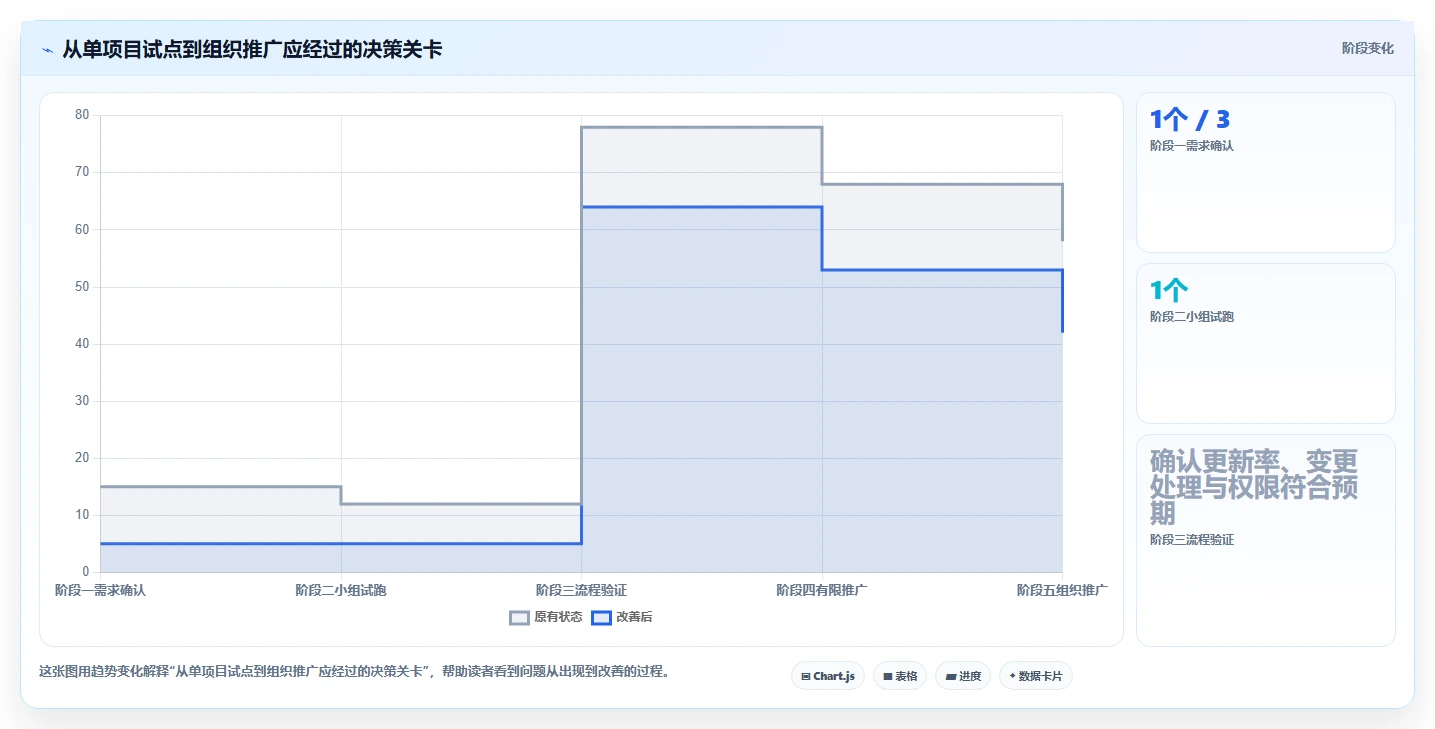
Task: Click the 阶段变化 label in header
Action: (1367, 48)
